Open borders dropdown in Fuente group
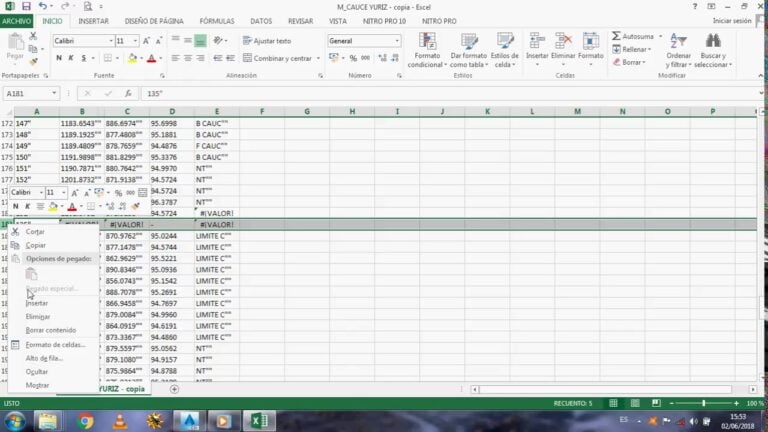The image size is (768, 432). click(x=117, y=58)
